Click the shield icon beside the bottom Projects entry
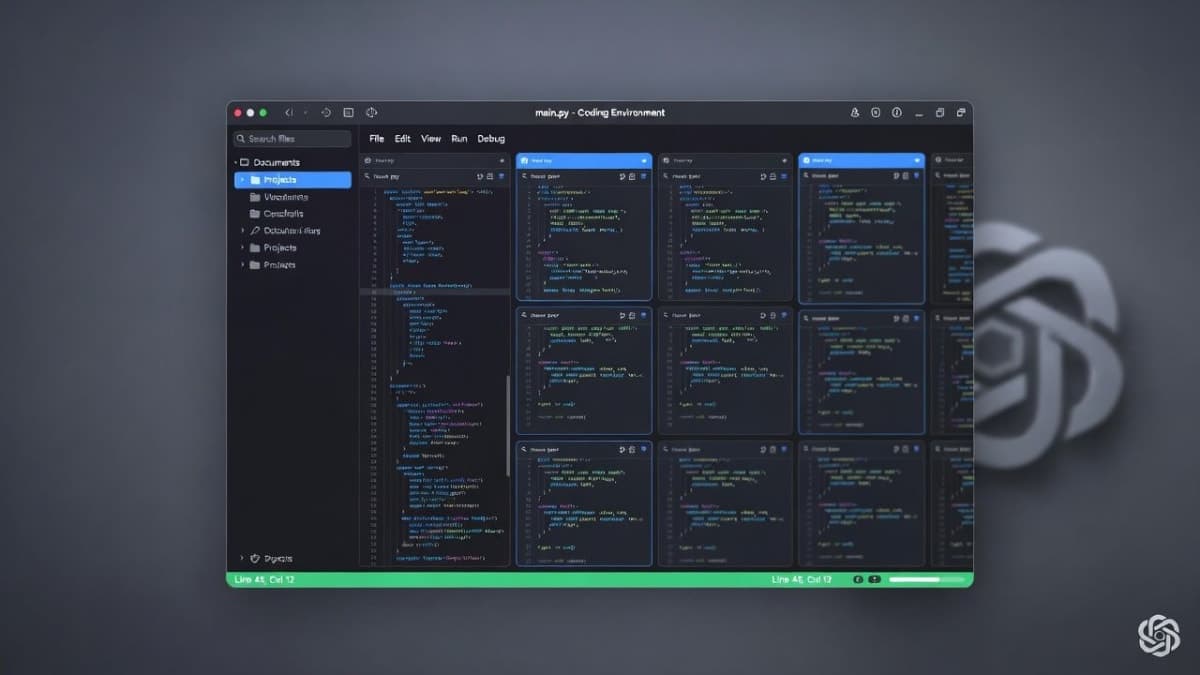The image size is (1200, 675). coord(253,558)
